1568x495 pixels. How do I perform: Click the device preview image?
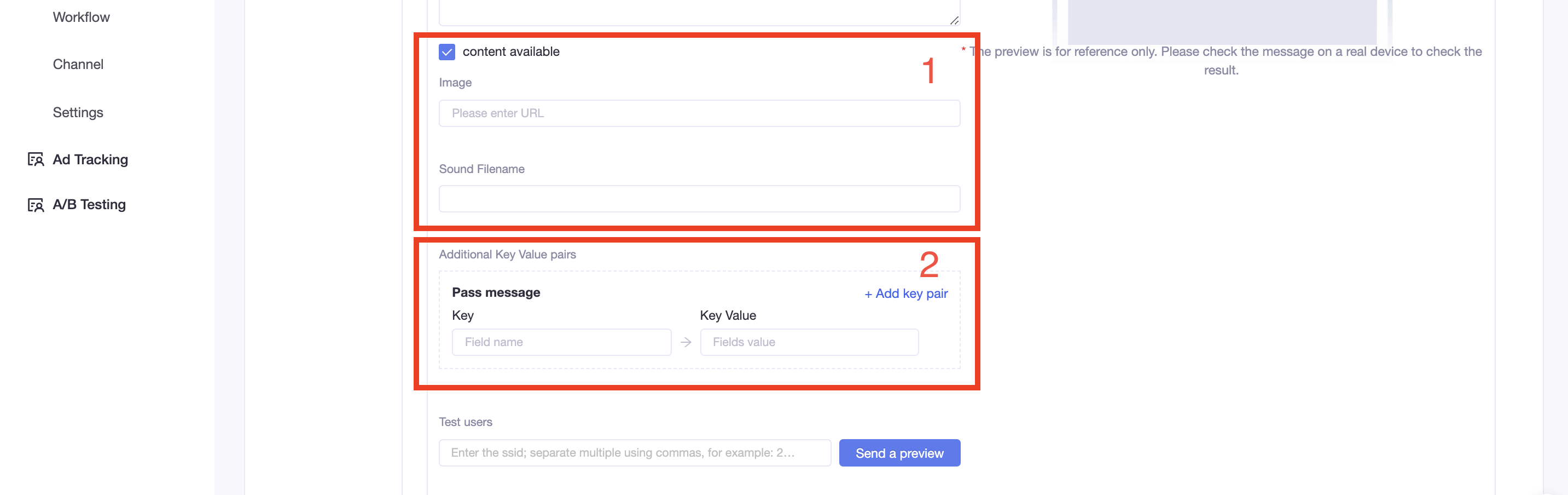[x=1222, y=21]
